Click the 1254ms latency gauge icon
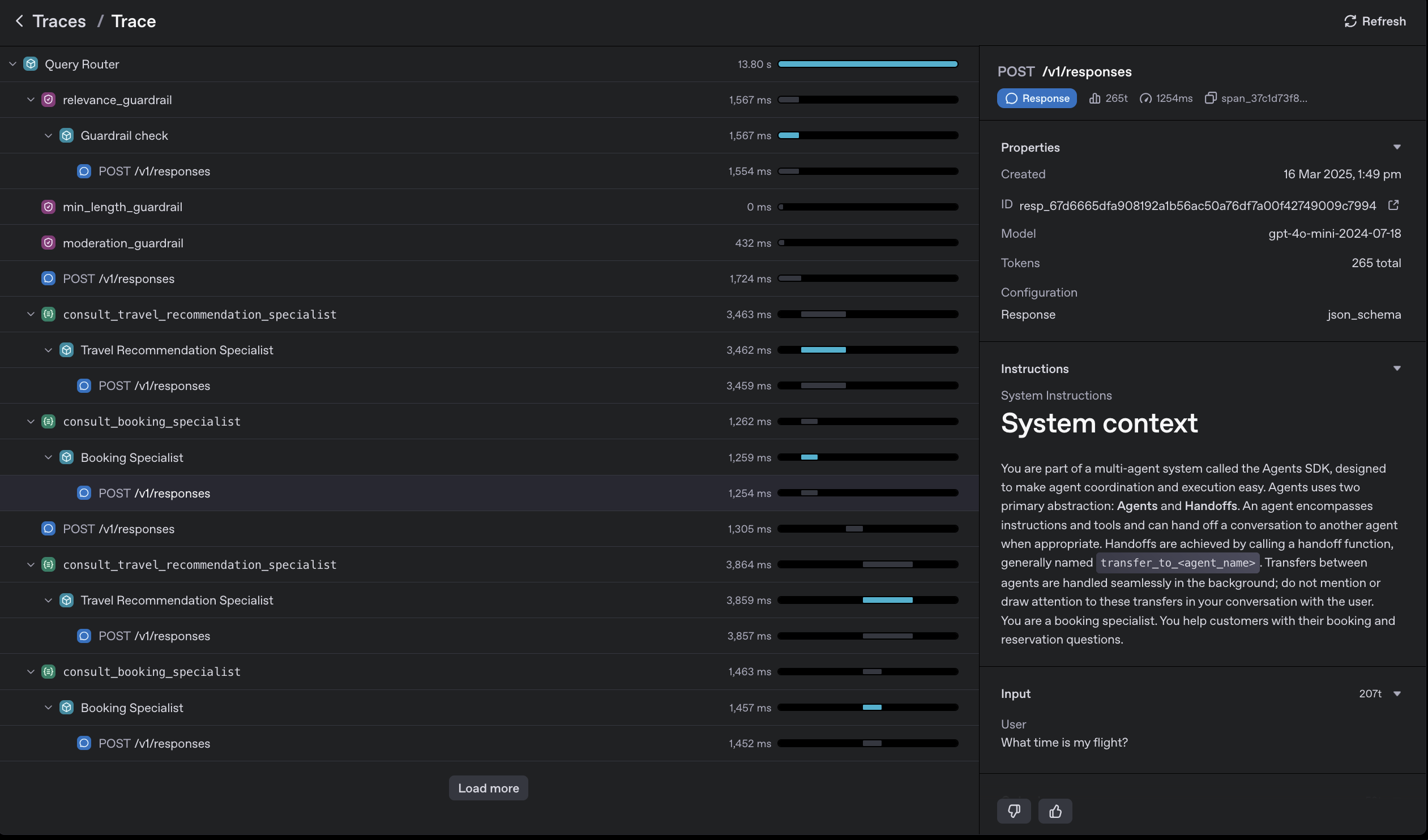This screenshot has width=1428, height=840. 1146,98
